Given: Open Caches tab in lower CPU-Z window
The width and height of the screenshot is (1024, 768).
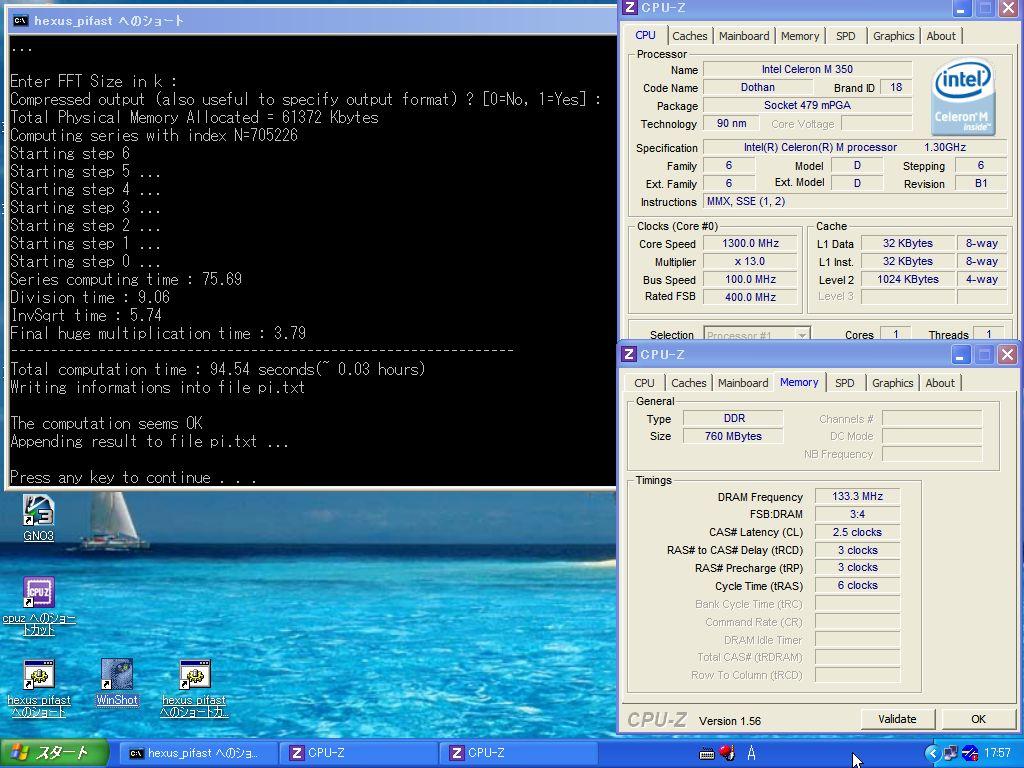Looking at the screenshot, I should pos(688,383).
